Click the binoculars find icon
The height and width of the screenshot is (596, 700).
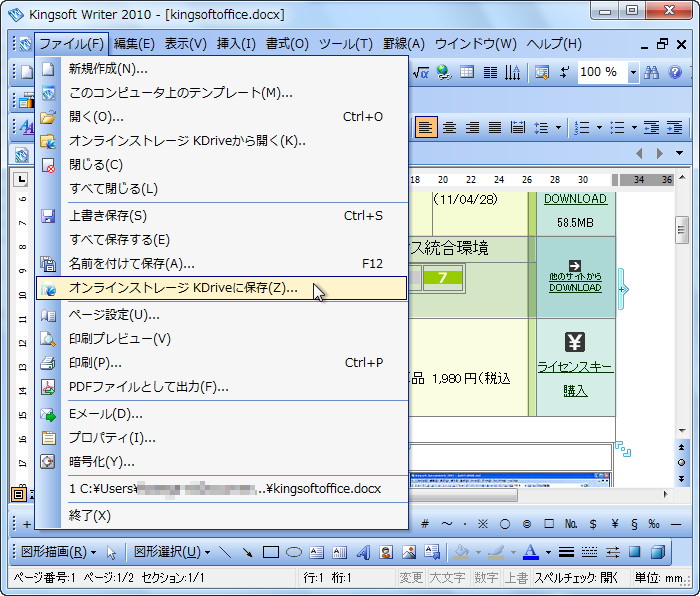(x=651, y=72)
